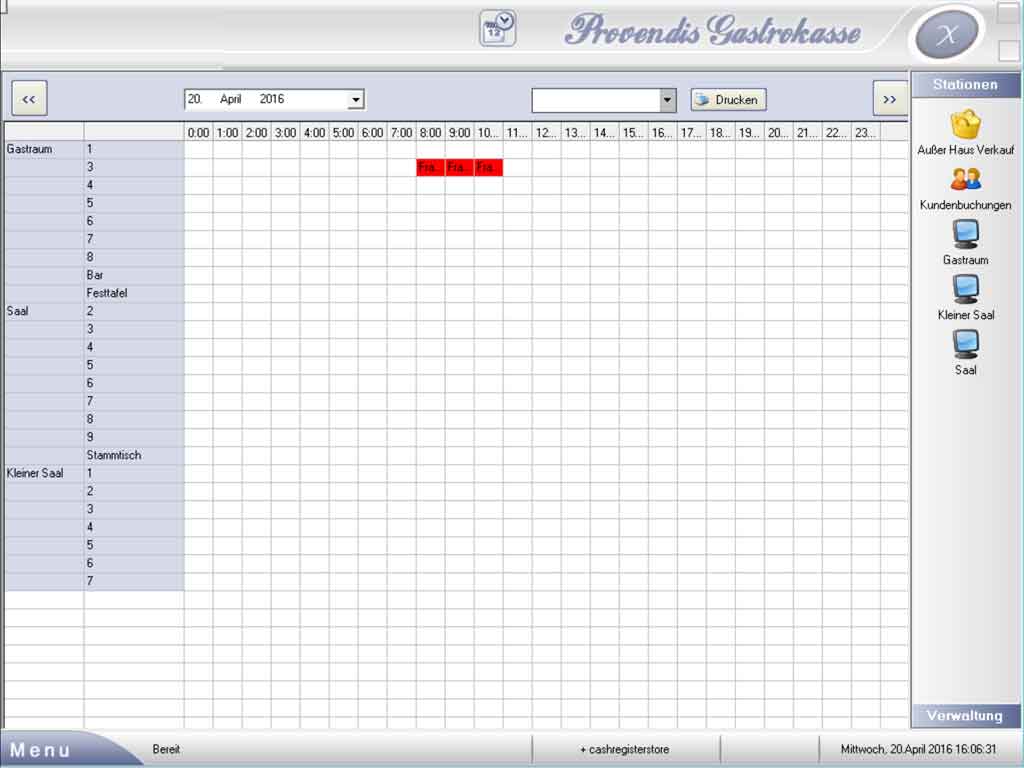Image resolution: width=1024 pixels, height=768 pixels.
Task: Open Außer Haus Verkauf basket icon
Action: [x=965, y=124]
